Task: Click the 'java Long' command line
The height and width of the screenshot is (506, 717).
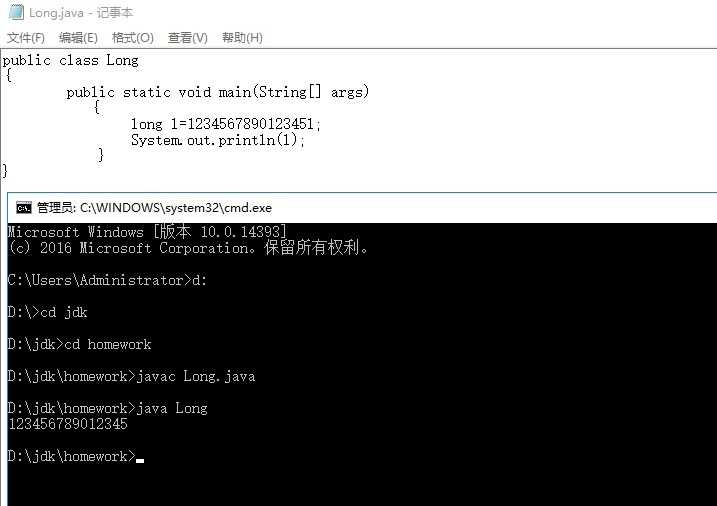Action: tap(107, 408)
